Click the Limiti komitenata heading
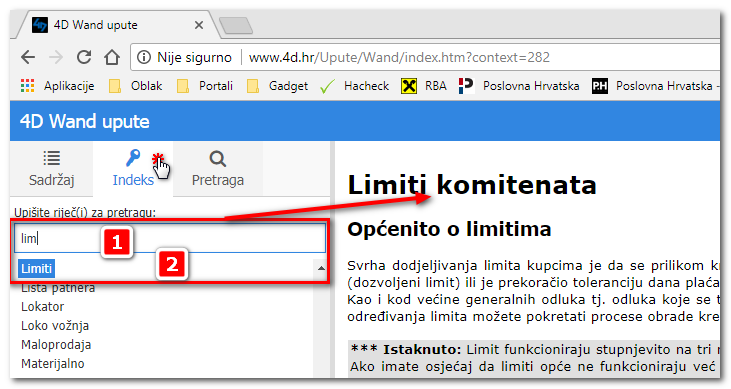Screen dimensions: 731x389 coord(472,185)
